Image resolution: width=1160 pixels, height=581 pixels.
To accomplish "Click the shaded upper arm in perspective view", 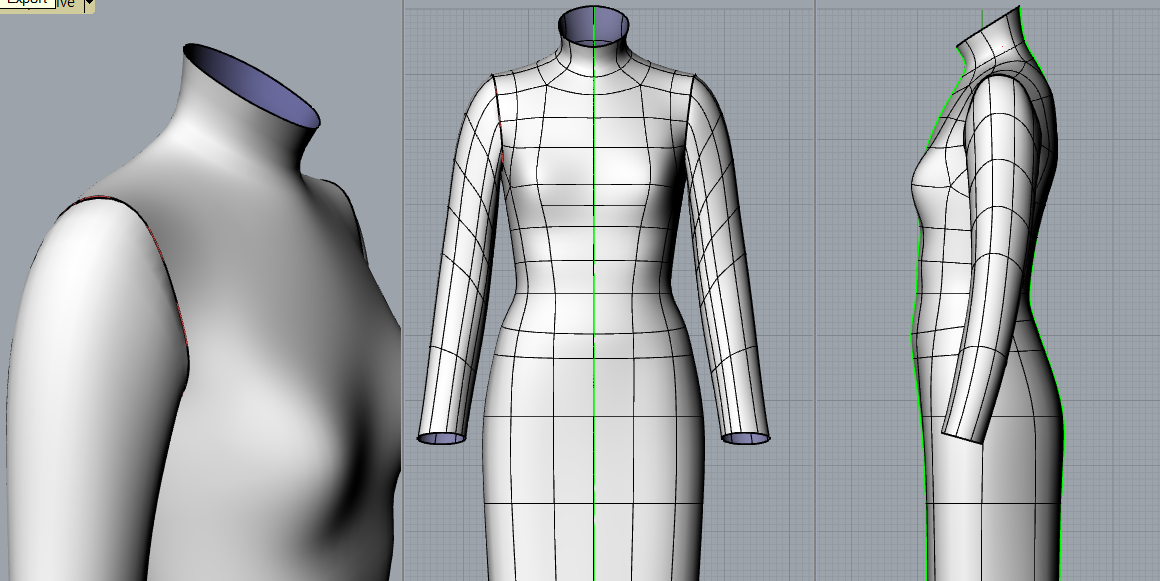I will pos(90,330).
